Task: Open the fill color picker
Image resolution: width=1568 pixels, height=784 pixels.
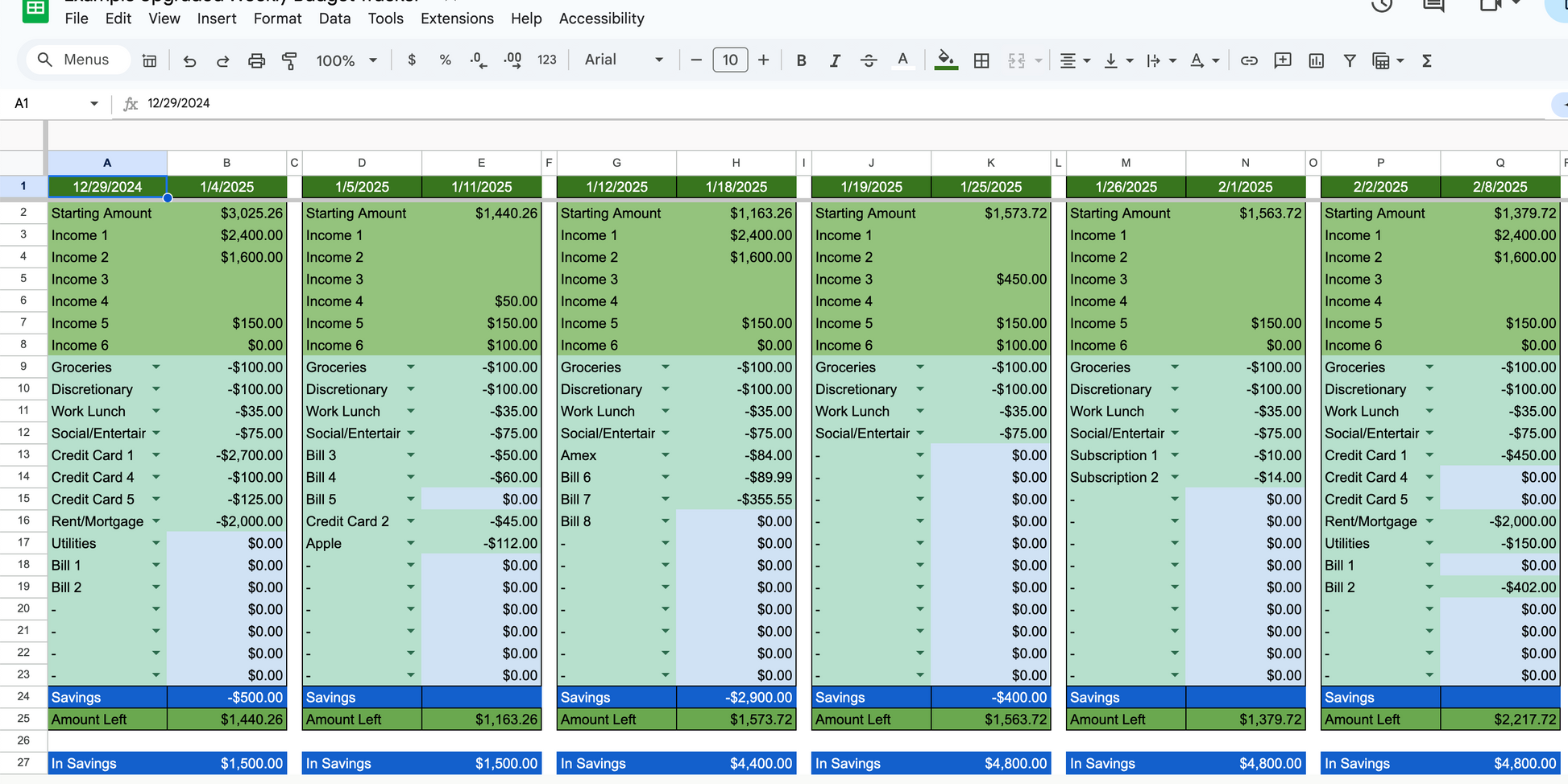Action: click(946, 60)
